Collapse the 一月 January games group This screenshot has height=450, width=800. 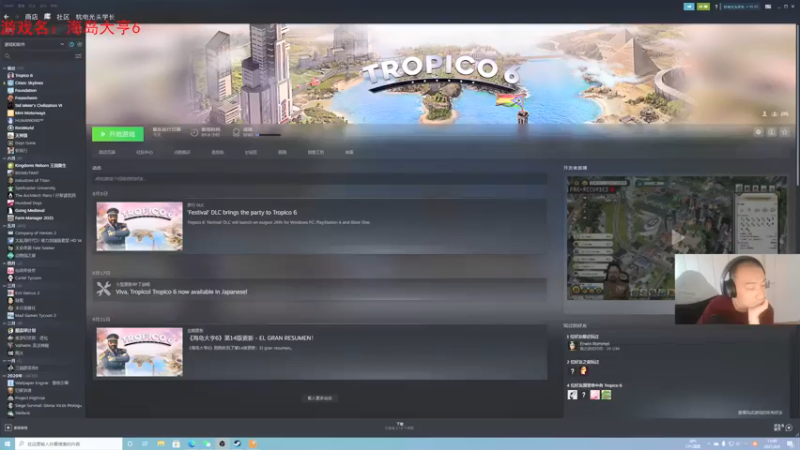pos(5,361)
